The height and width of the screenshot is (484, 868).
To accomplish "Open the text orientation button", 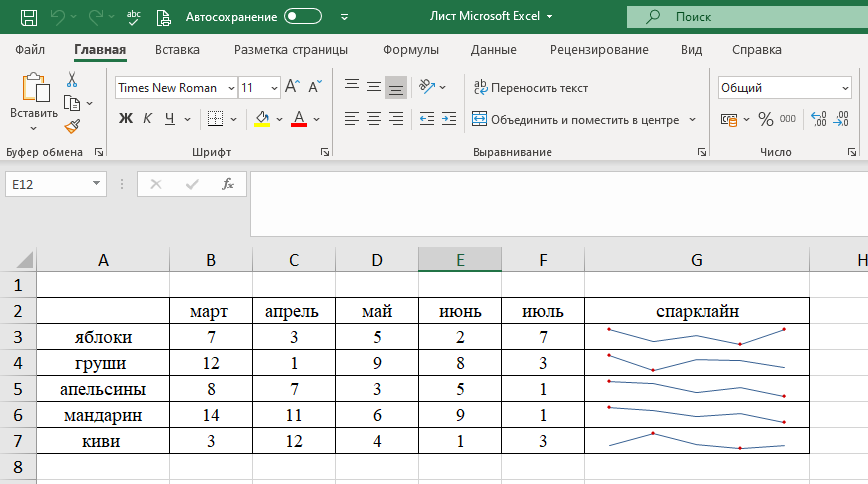I will point(427,87).
